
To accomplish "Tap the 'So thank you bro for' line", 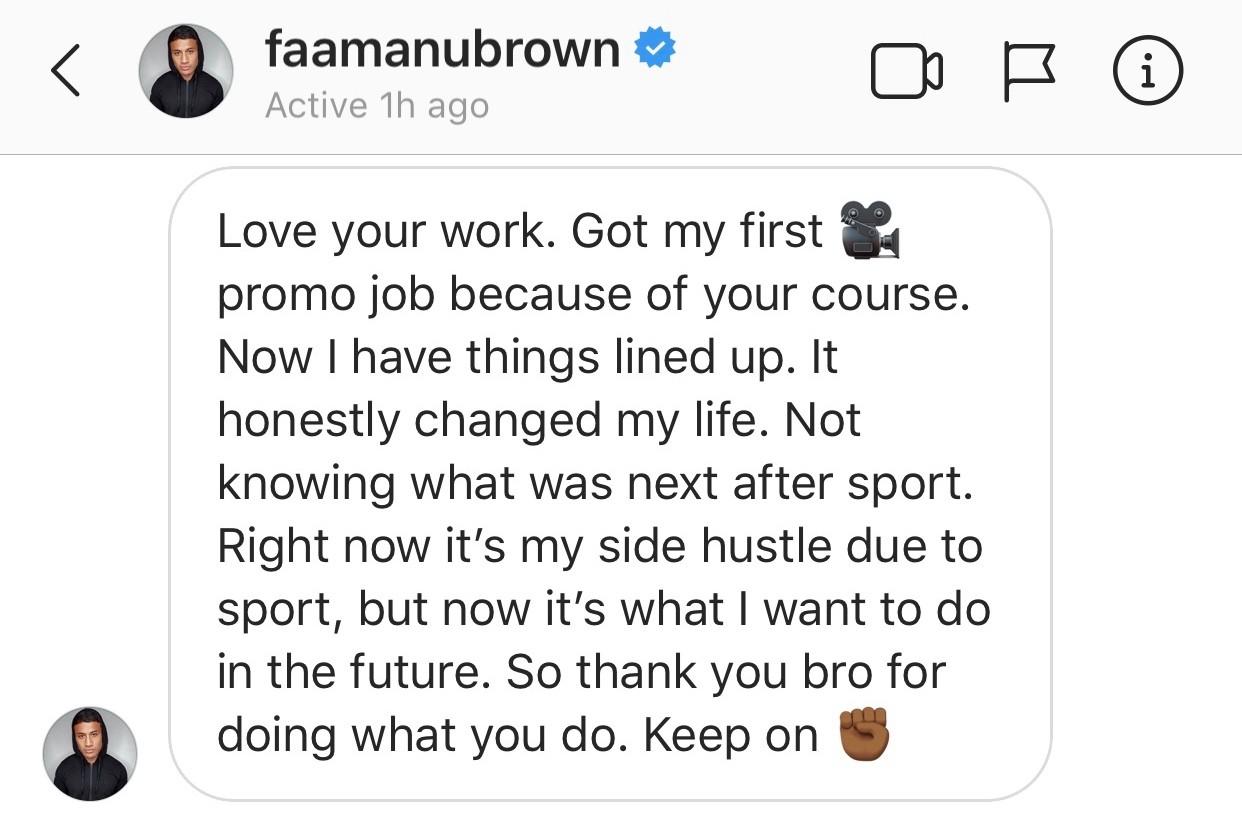I will 581,673.
